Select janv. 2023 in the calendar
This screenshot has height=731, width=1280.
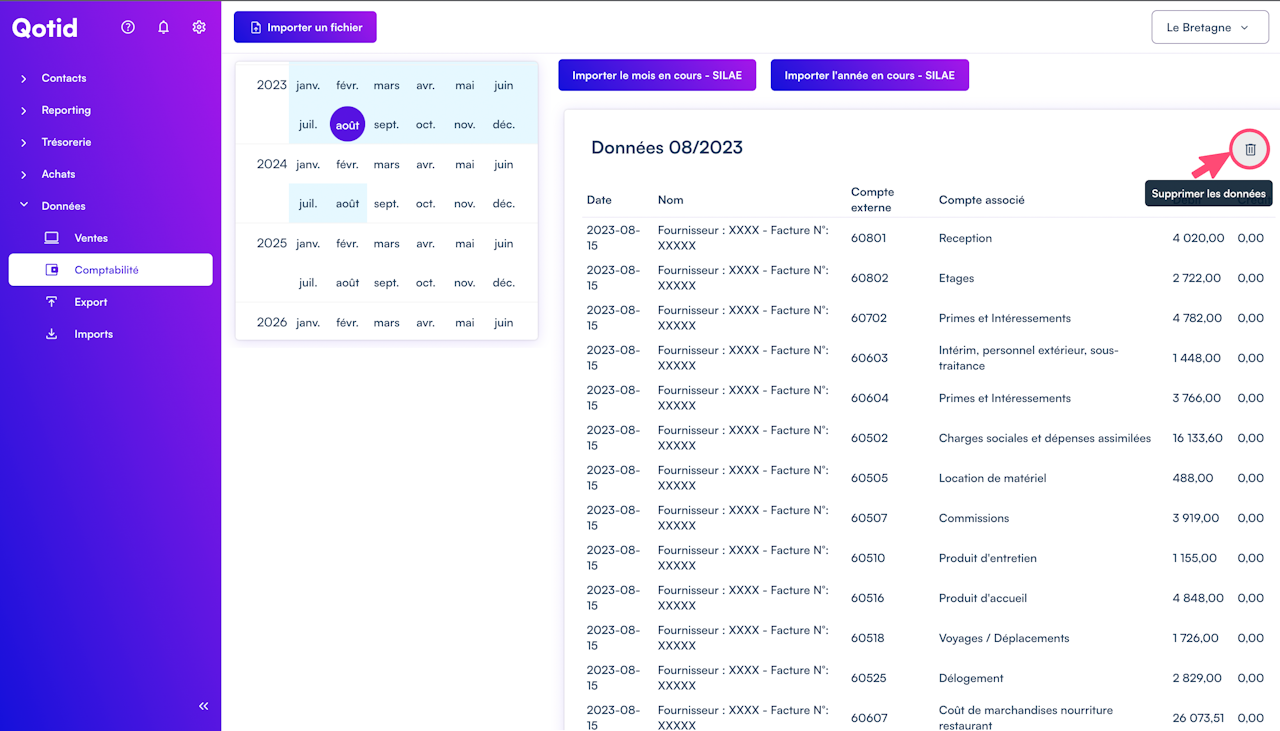(308, 86)
